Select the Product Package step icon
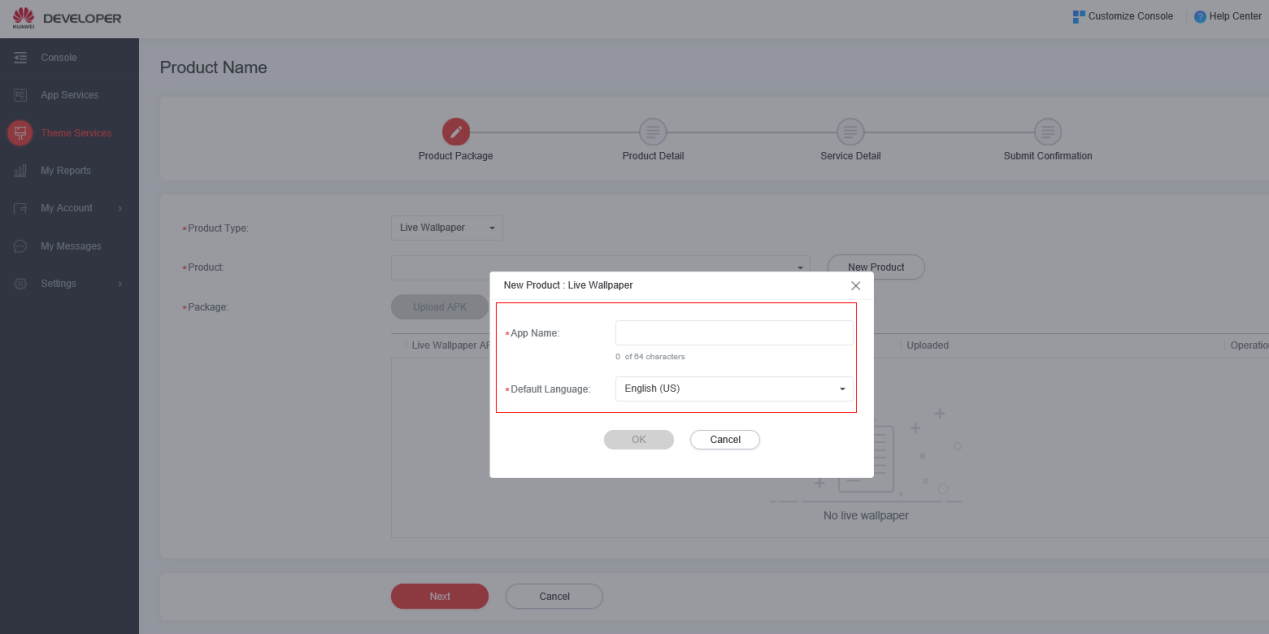The height and width of the screenshot is (634, 1269). (455, 131)
